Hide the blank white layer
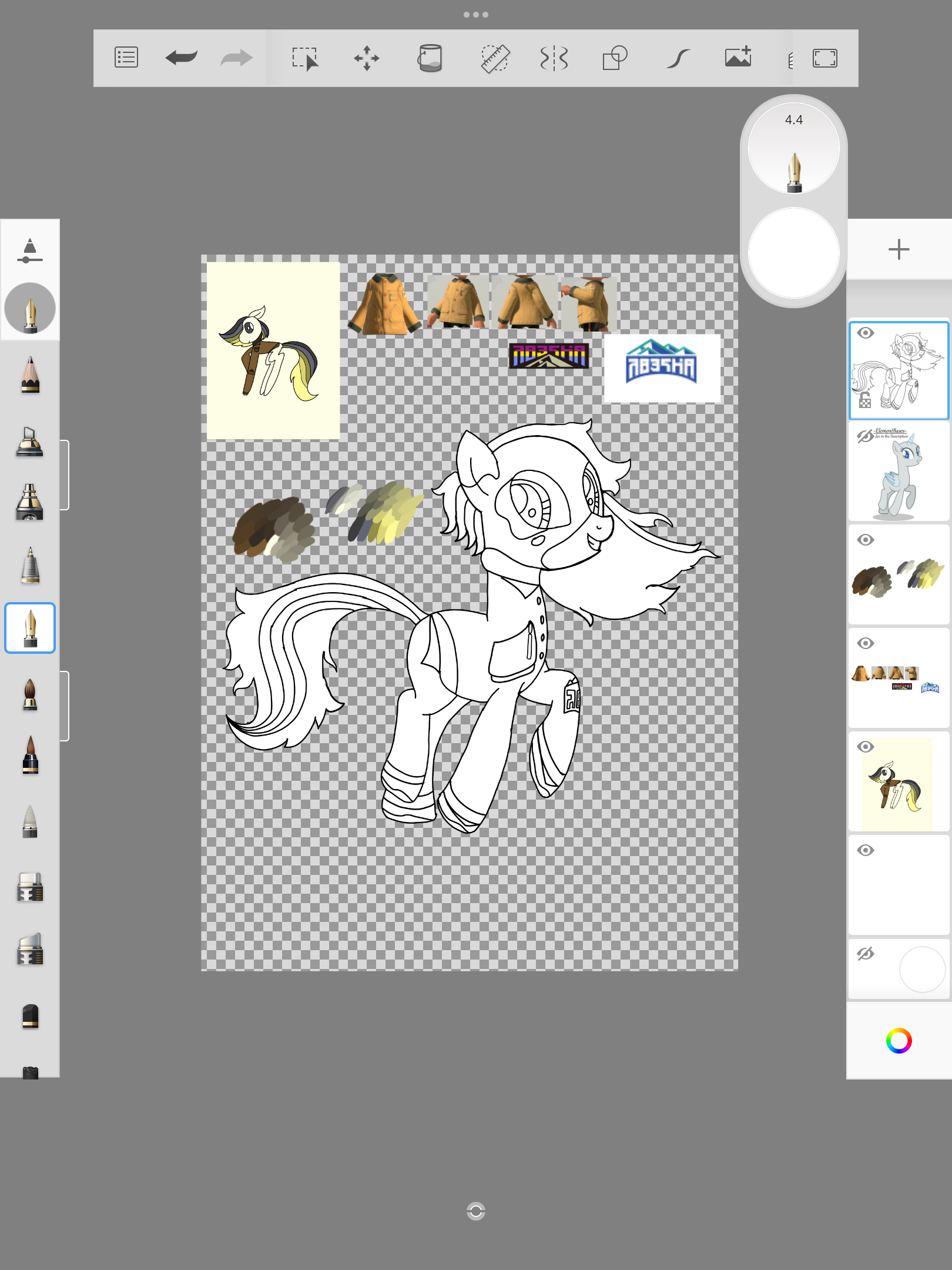 pos(865,850)
